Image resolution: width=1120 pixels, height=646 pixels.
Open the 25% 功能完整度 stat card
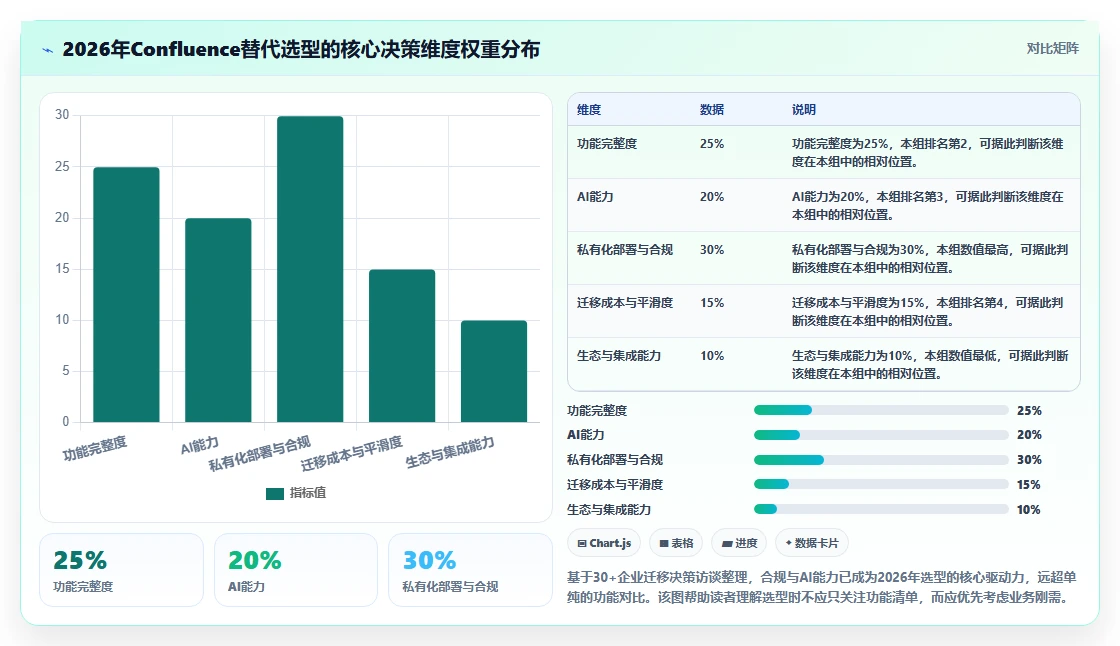click(x=121, y=570)
